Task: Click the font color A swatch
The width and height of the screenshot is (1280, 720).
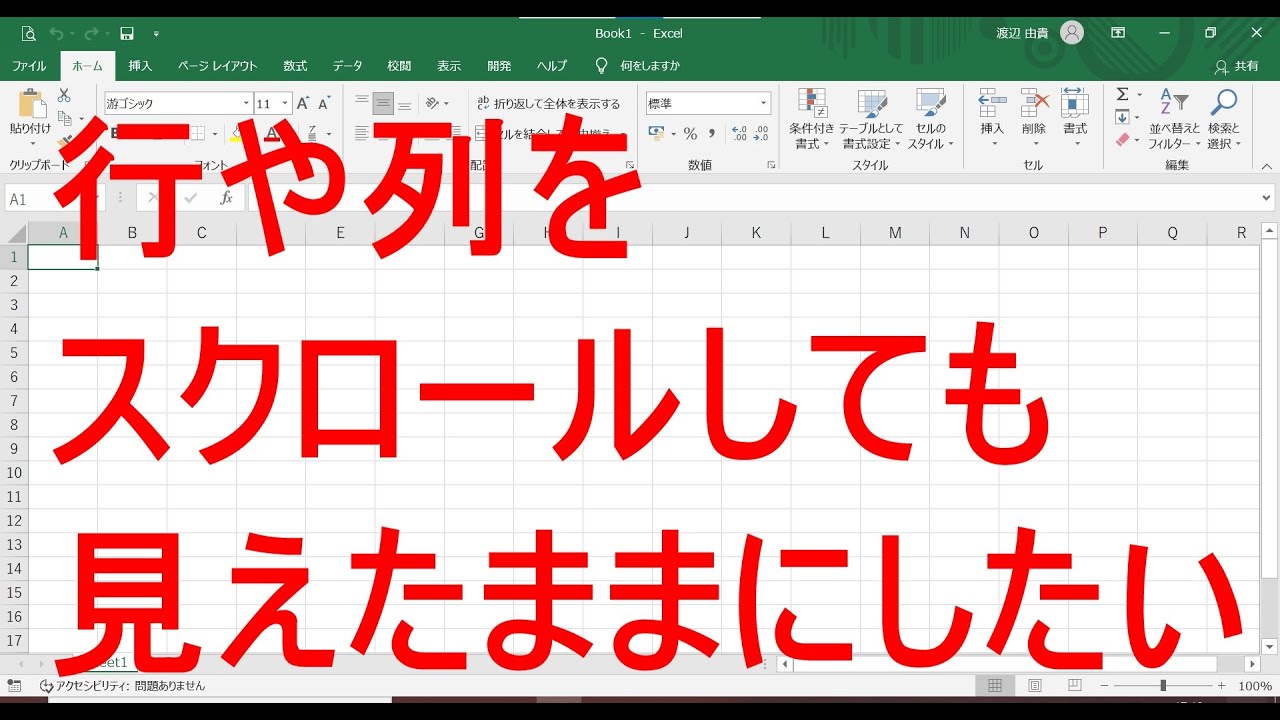Action: click(x=271, y=133)
